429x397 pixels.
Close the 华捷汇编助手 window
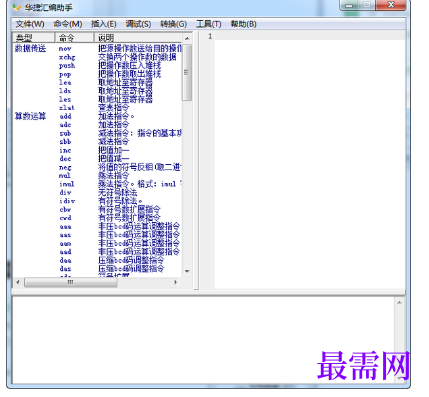[x=391, y=5]
